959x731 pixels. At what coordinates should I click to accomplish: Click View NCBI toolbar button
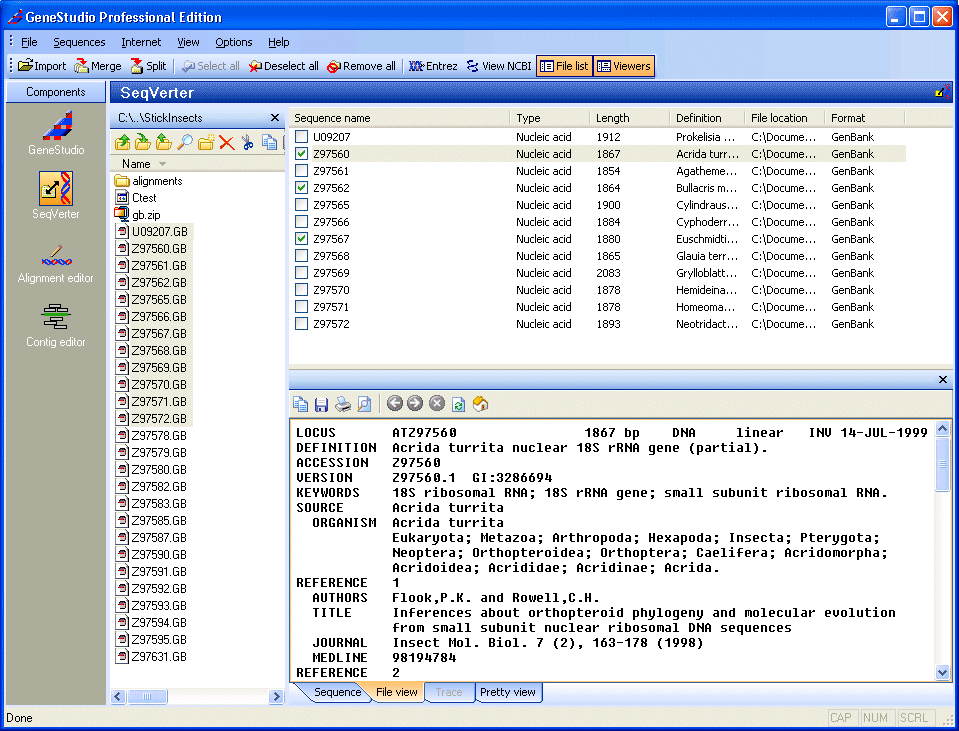click(x=499, y=66)
